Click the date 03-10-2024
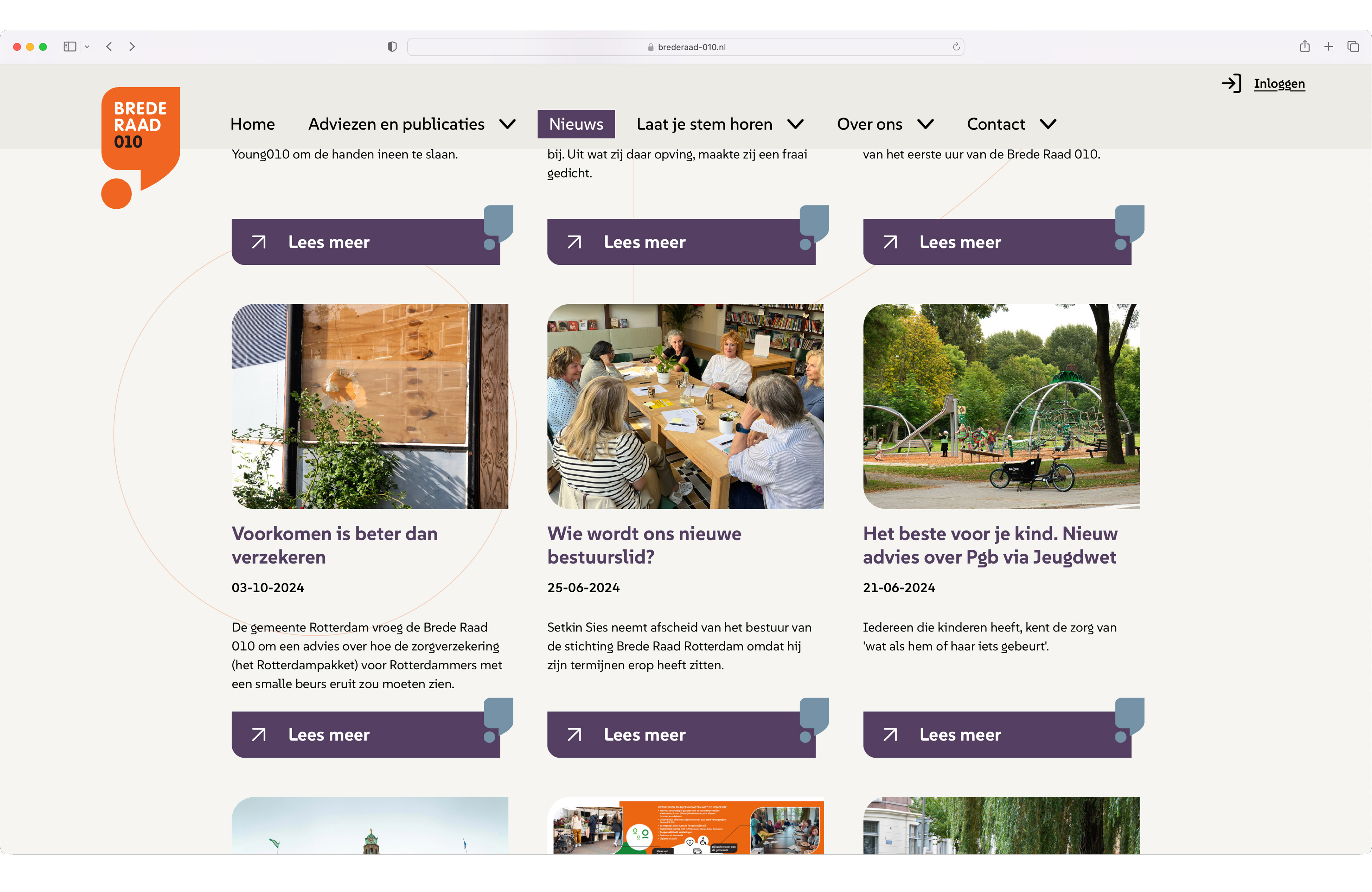The height and width of the screenshot is (892, 1372). click(268, 588)
